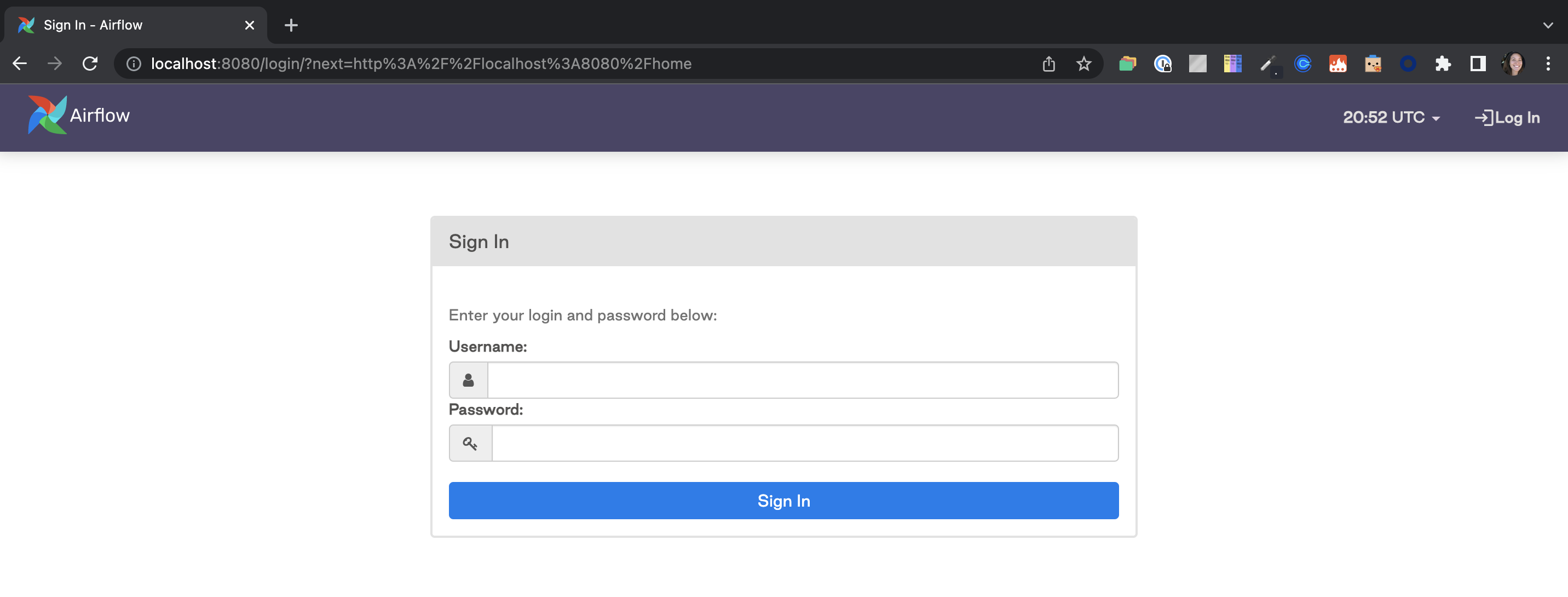This screenshot has width=1568, height=597.
Task: Click the username input field icon
Action: click(x=469, y=379)
